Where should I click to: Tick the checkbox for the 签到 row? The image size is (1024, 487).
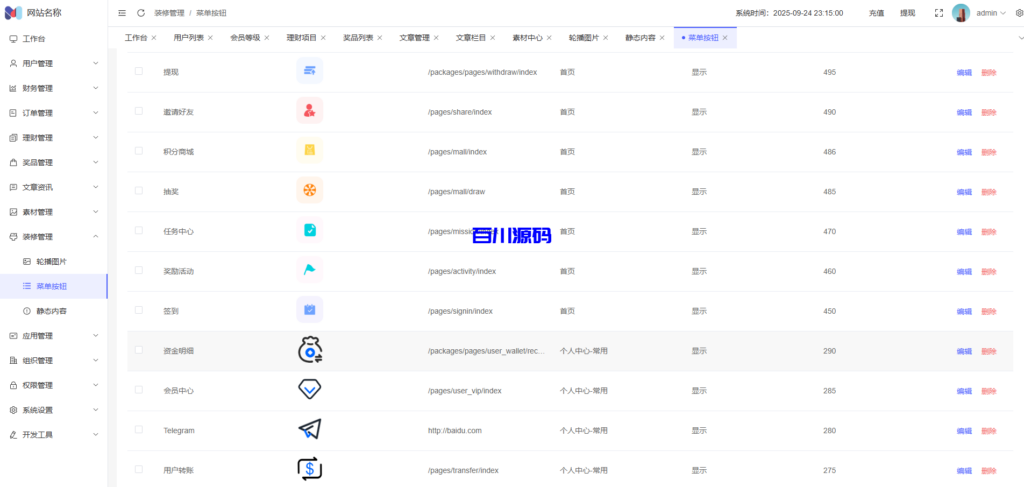click(x=139, y=311)
